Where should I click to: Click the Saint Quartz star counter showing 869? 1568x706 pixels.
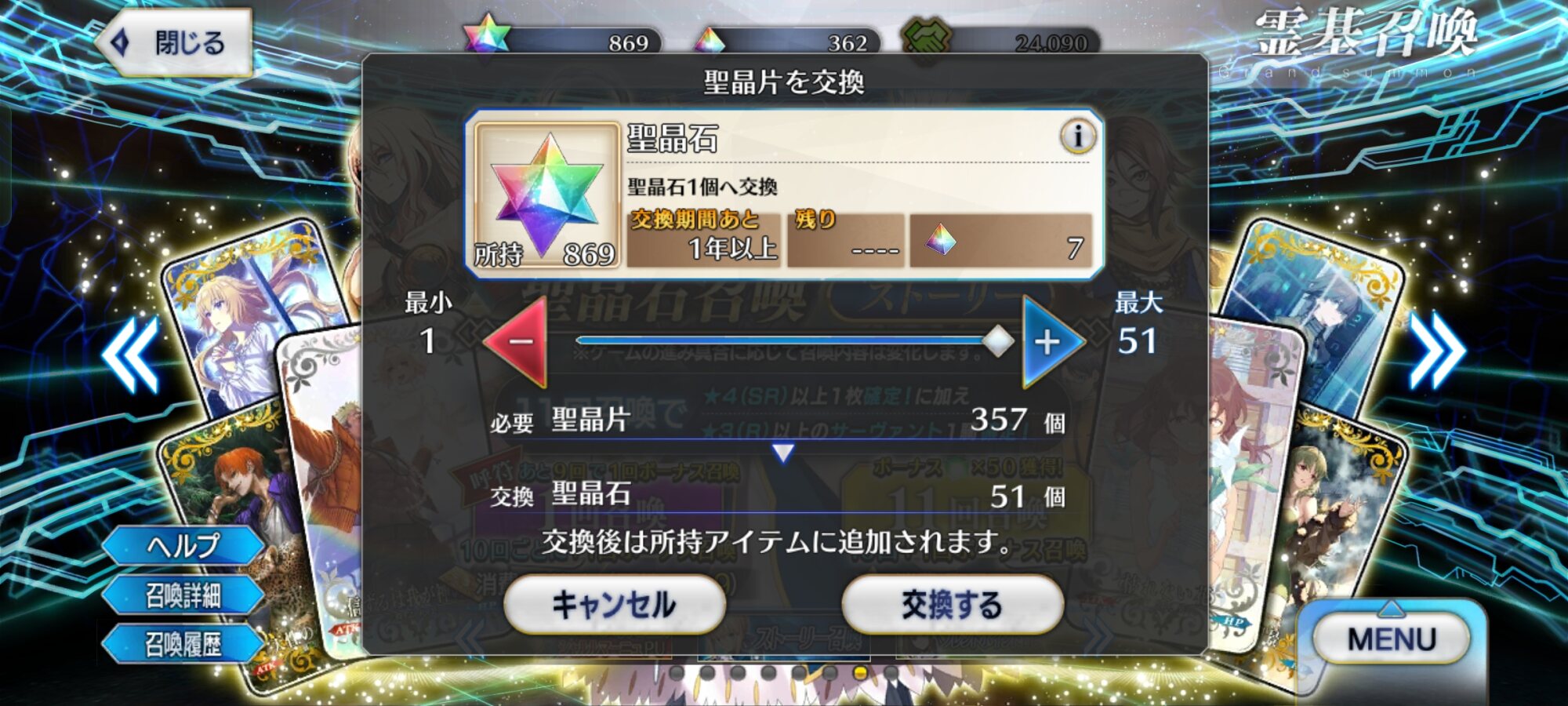click(x=563, y=38)
